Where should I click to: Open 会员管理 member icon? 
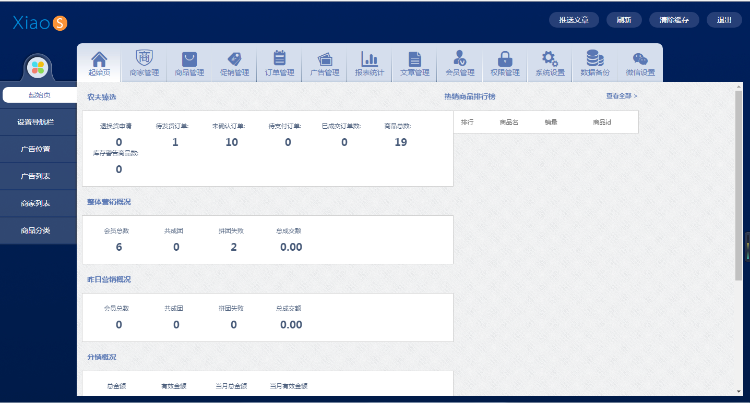pos(459,62)
